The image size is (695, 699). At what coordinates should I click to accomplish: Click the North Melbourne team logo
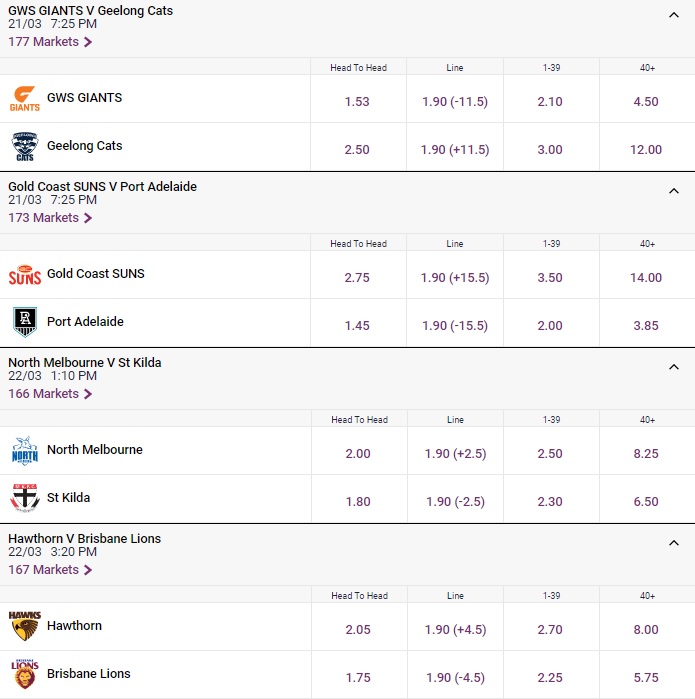[x=25, y=451]
